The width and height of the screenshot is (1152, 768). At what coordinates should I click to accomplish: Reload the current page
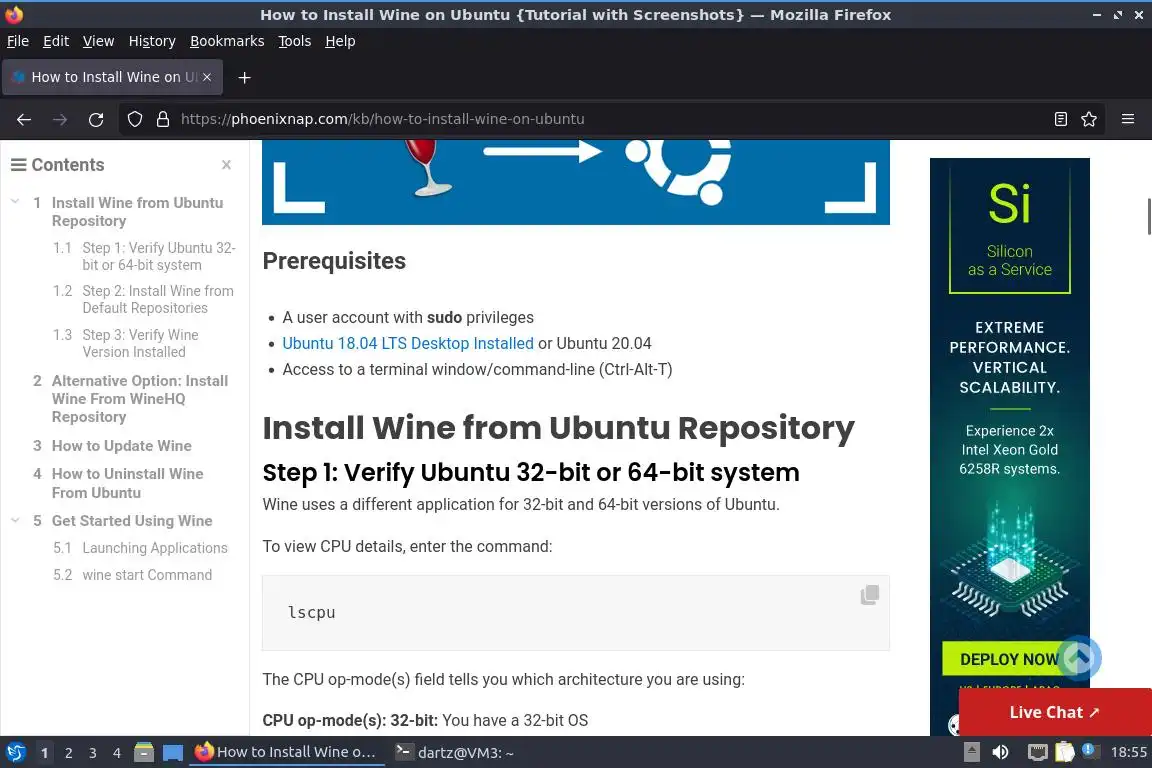(x=96, y=119)
